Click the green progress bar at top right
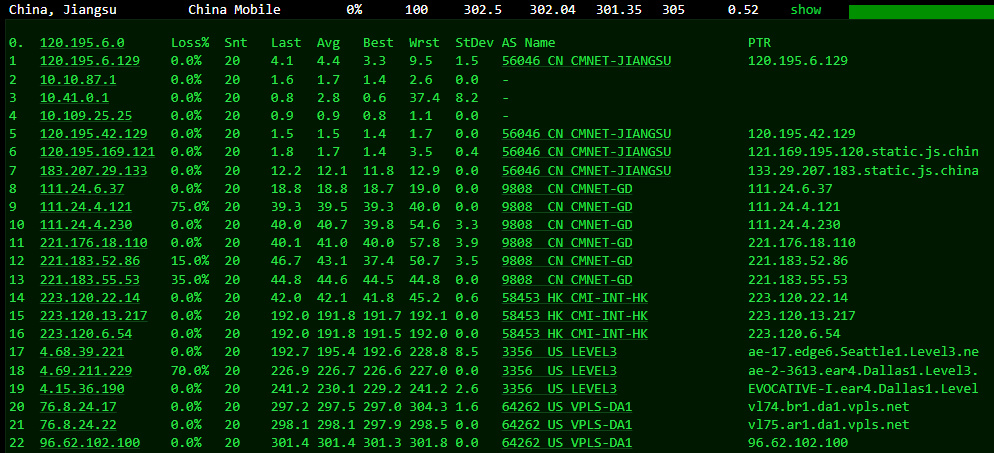 920,11
